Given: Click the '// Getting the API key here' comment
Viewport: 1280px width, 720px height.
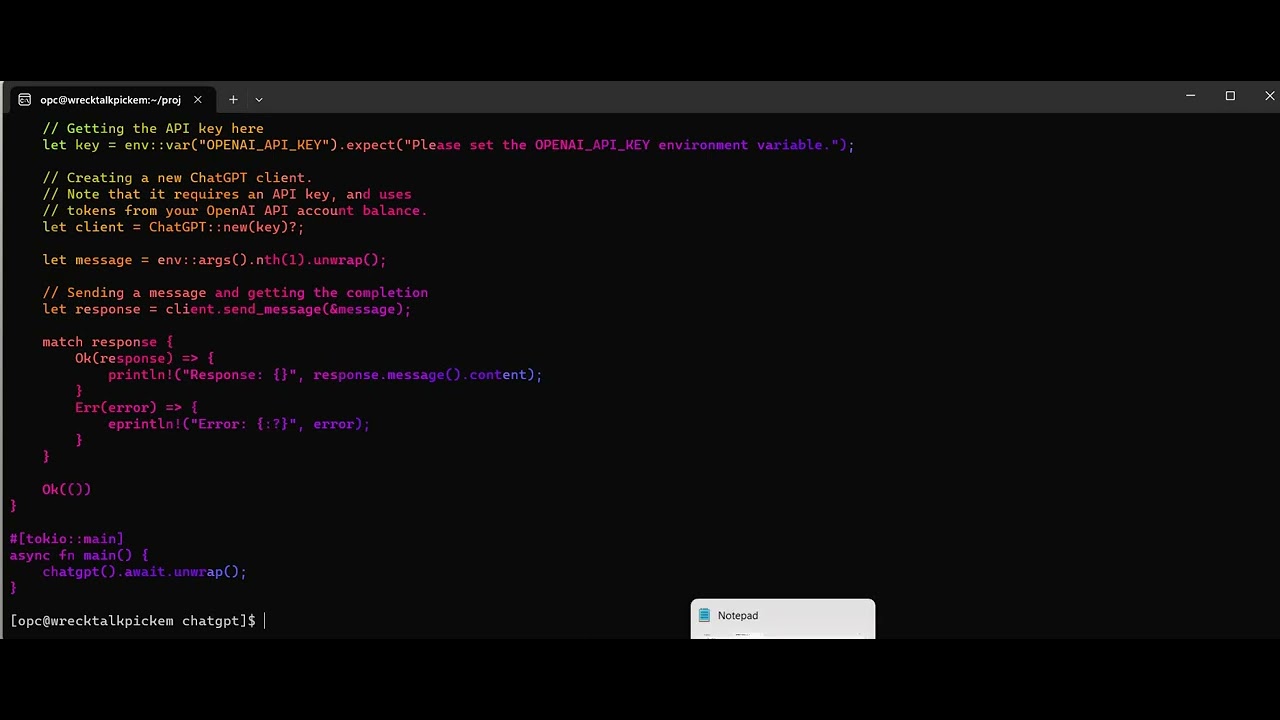Looking at the screenshot, I should (153, 129).
